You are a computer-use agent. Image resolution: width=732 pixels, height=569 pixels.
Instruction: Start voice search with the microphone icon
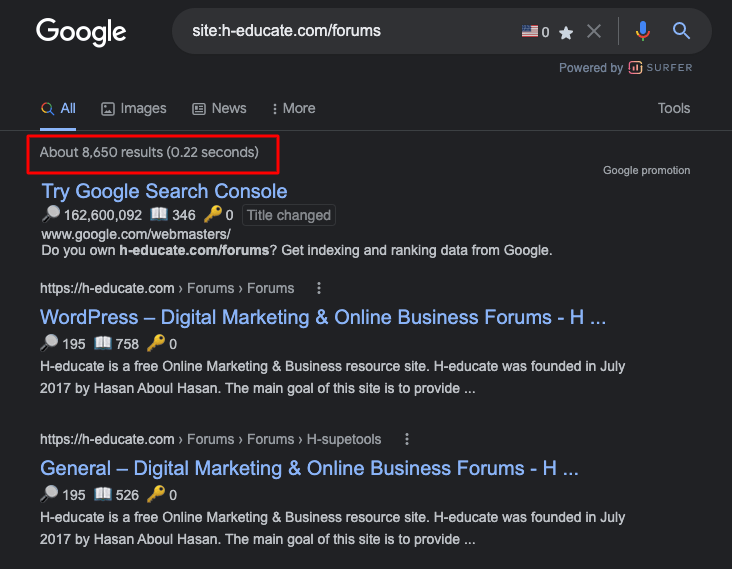(x=642, y=31)
